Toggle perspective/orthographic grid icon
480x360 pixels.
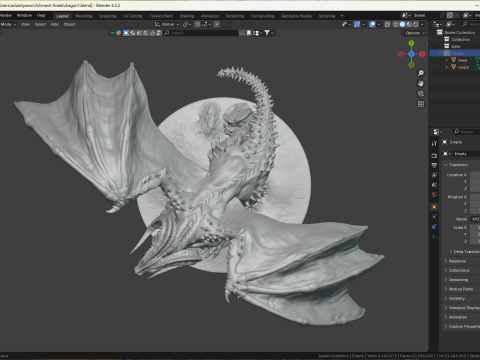click(x=421, y=104)
